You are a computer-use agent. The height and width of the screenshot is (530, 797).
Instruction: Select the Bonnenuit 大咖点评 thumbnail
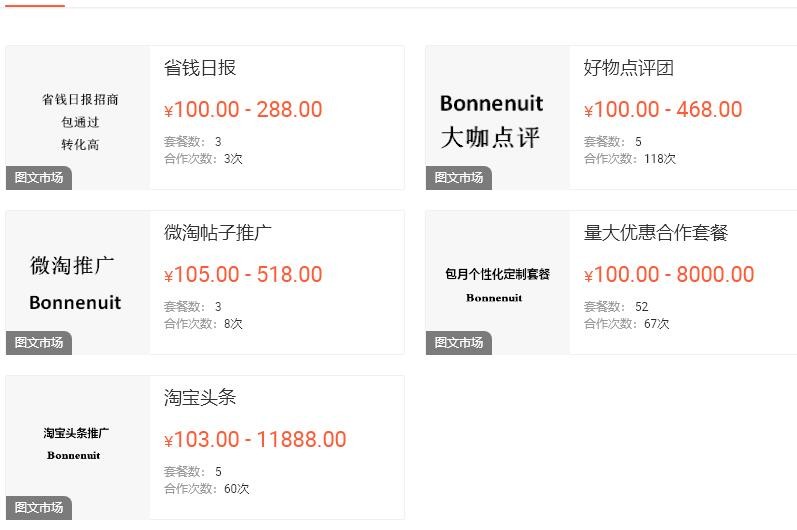click(498, 118)
